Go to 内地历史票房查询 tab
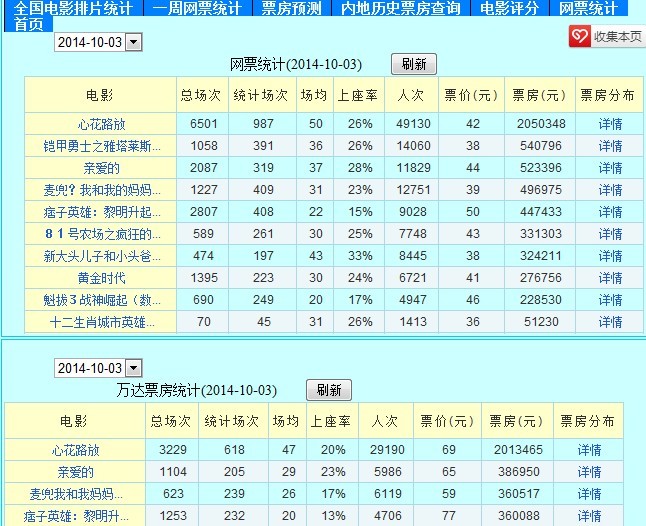 coord(400,8)
